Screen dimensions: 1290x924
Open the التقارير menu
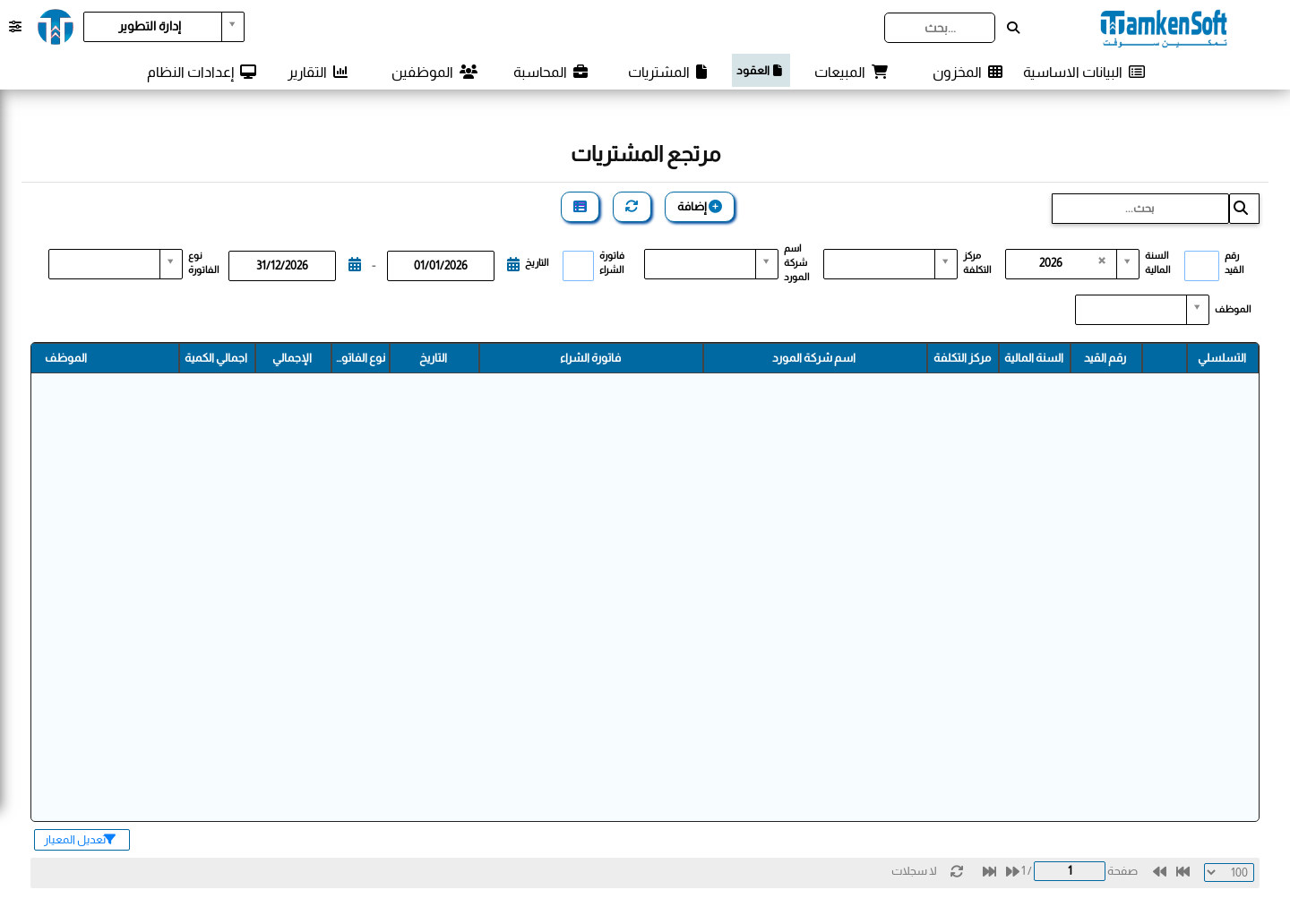tap(318, 72)
